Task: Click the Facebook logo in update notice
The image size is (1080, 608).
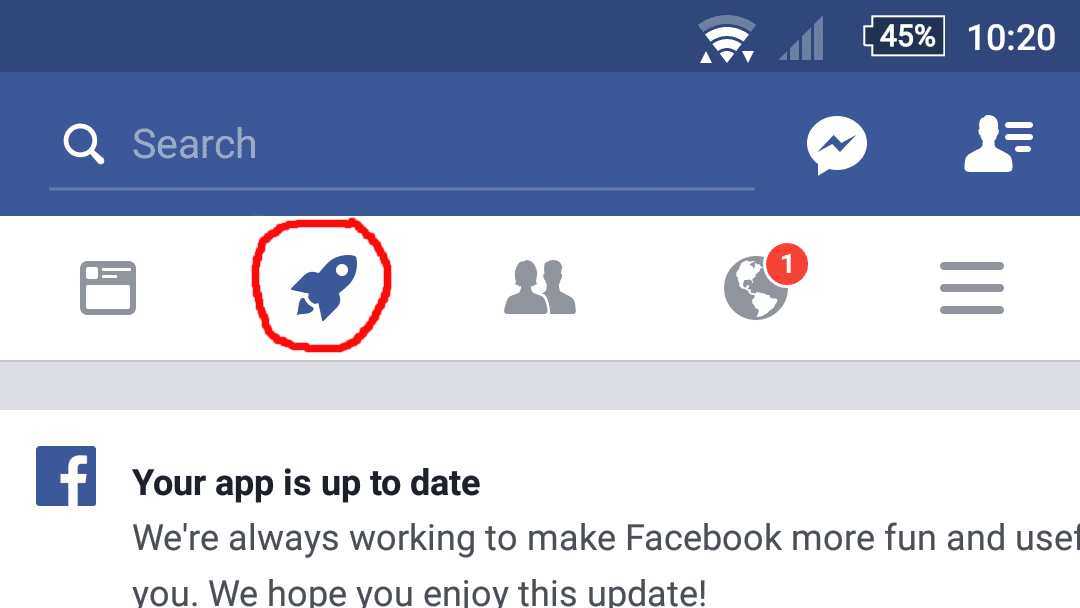Action: [66, 476]
